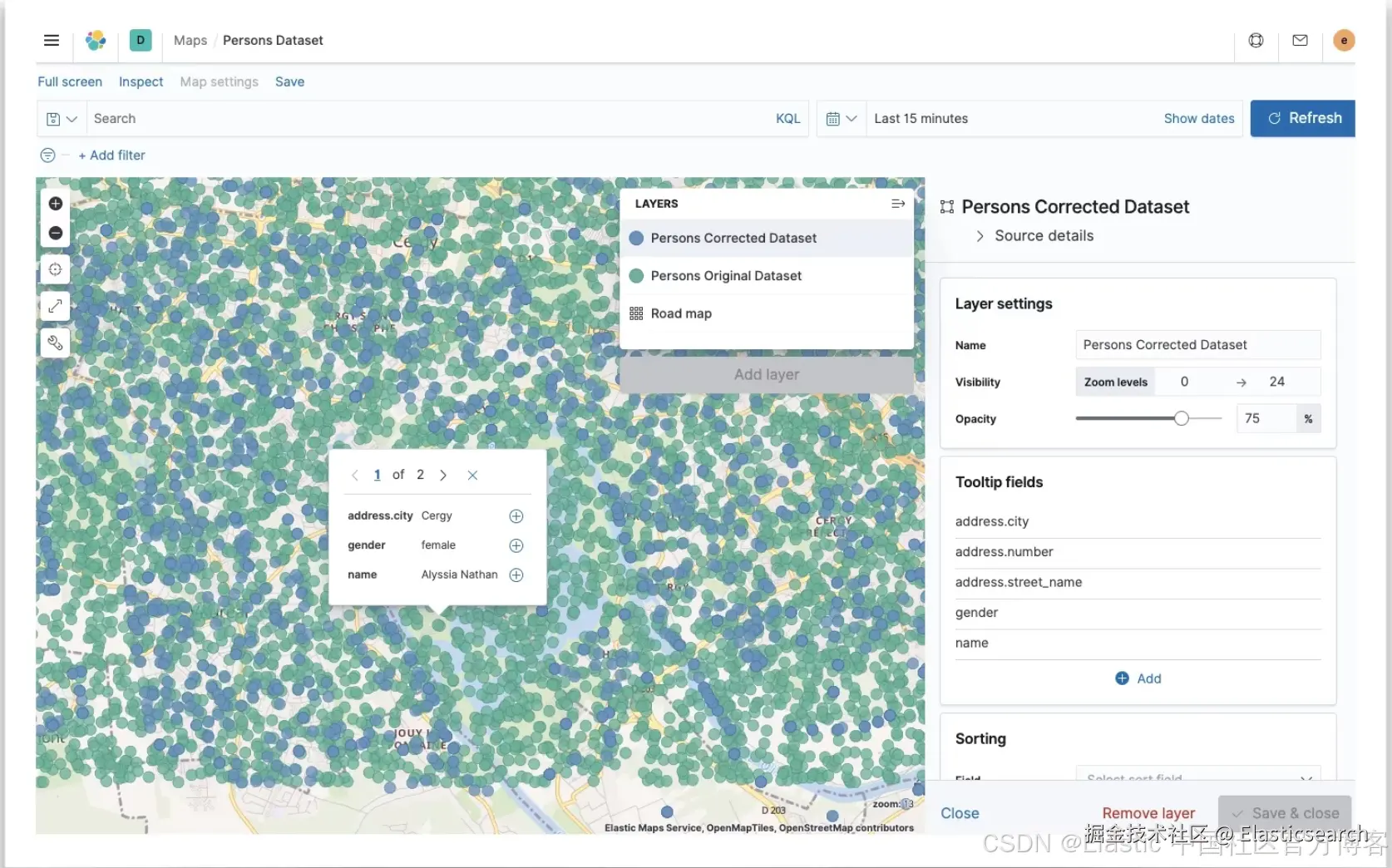1392x868 pixels.
Task: Open the sort field select dropdown
Action: [x=1198, y=773]
